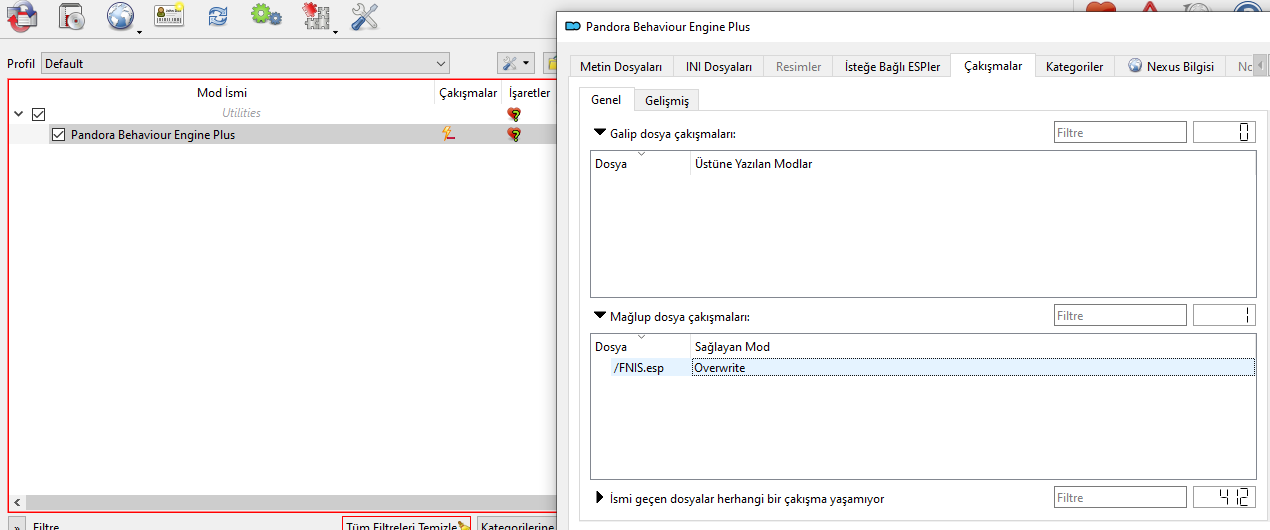Select Pandora Behaviour Engine Plus mod name

point(153,134)
